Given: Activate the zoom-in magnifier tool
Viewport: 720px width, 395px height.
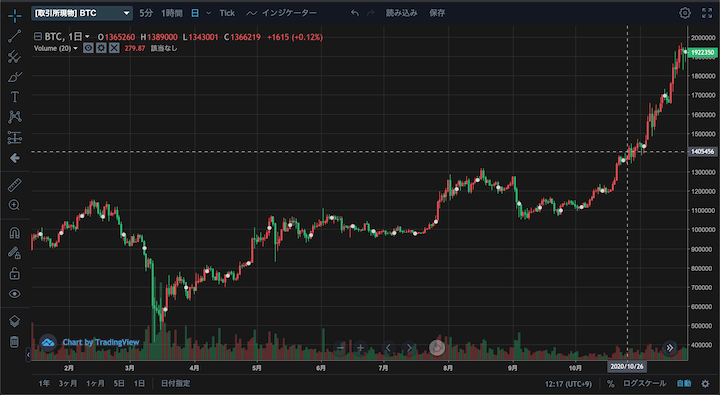Looking at the screenshot, I should coord(15,205).
